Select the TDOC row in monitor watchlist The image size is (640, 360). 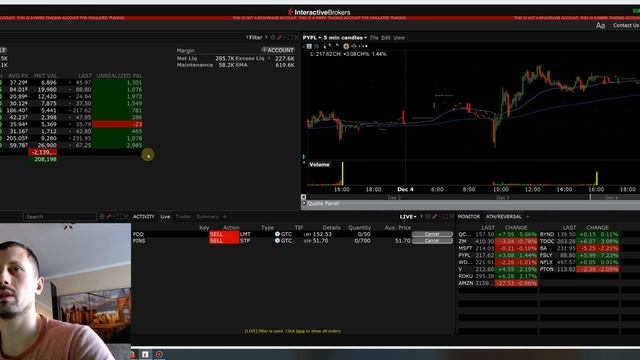coord(579,241)
